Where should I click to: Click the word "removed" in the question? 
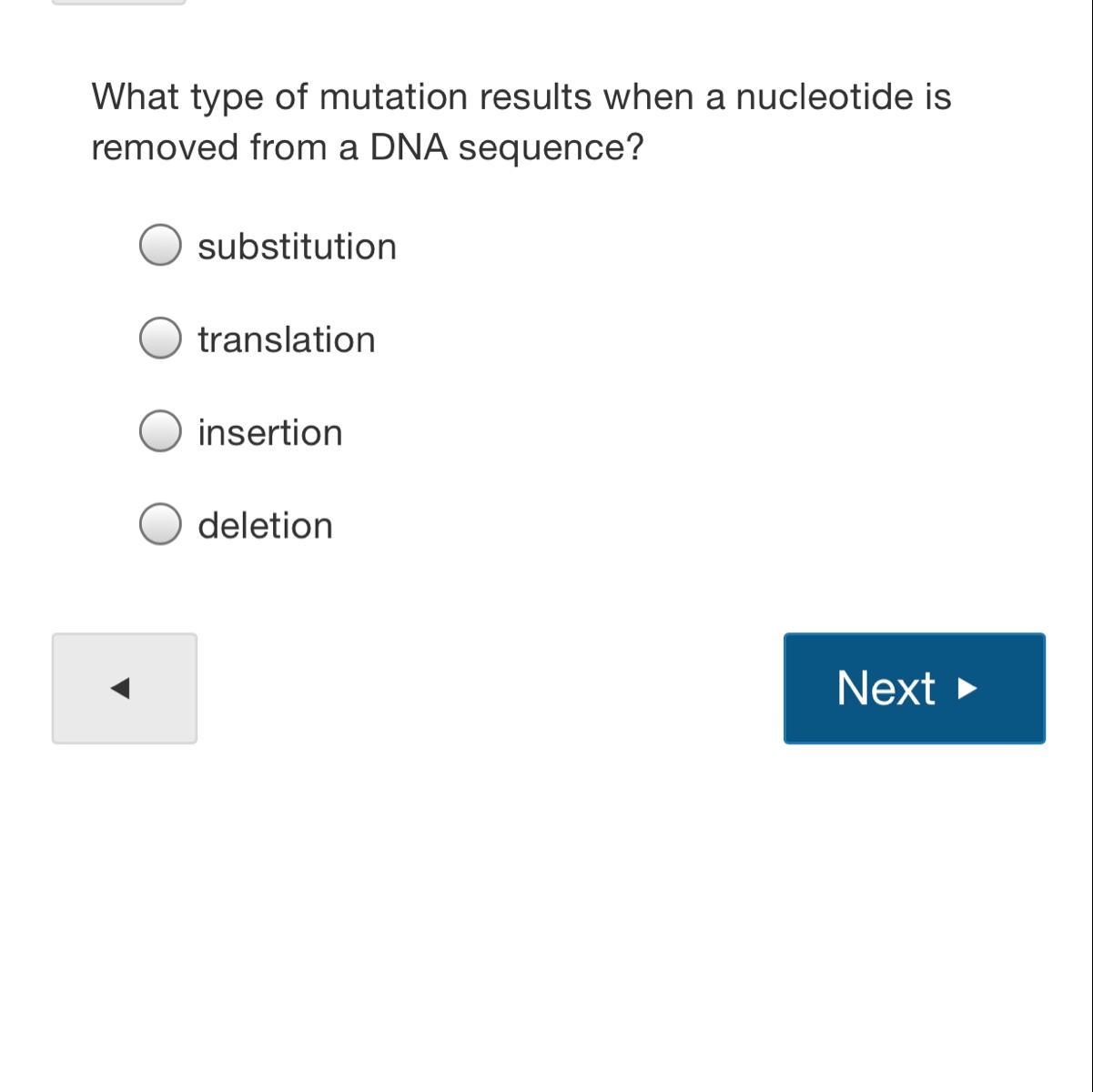pos(165,147)
